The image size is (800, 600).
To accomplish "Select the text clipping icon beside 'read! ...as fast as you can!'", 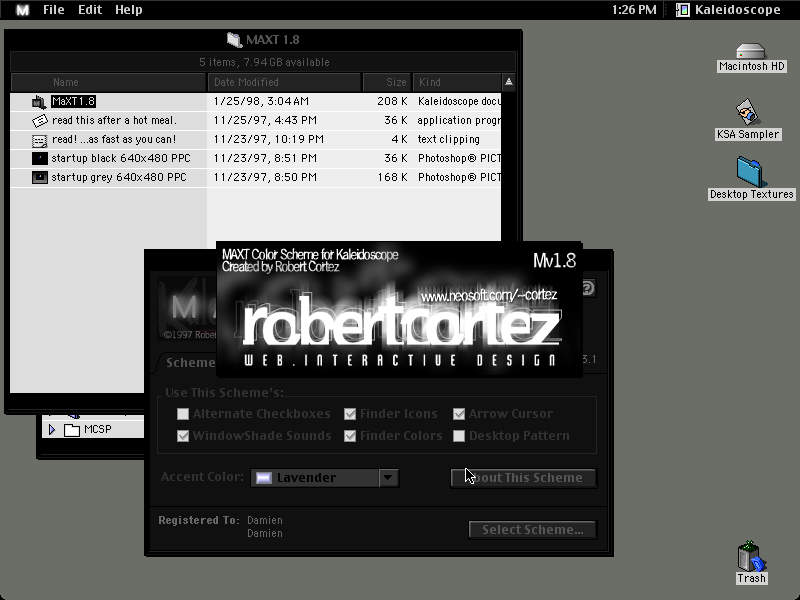I will tap(39, 140).
